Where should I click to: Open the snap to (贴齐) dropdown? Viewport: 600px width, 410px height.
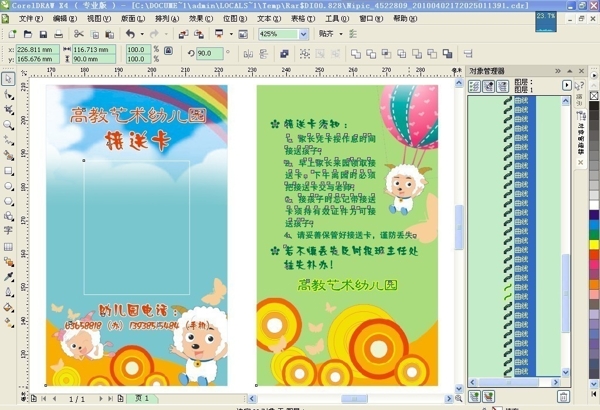[341, 34]
